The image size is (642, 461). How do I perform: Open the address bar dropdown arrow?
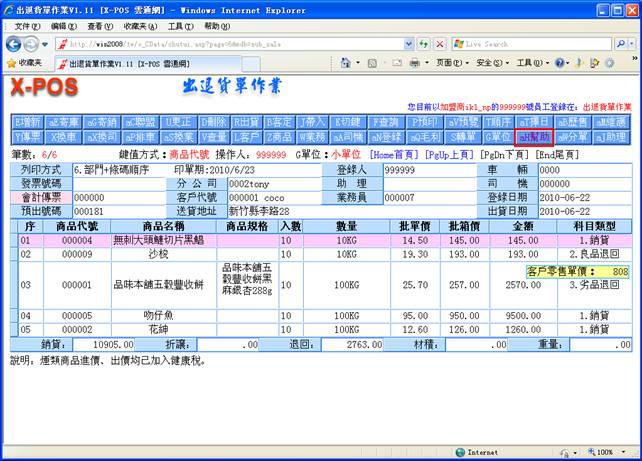click(407, 44)
